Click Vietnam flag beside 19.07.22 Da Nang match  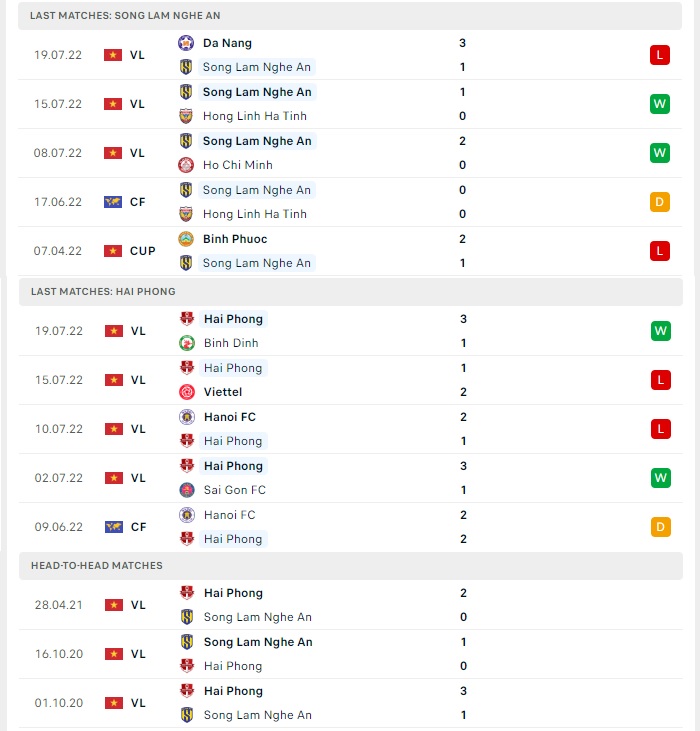(x=113, y=55)
